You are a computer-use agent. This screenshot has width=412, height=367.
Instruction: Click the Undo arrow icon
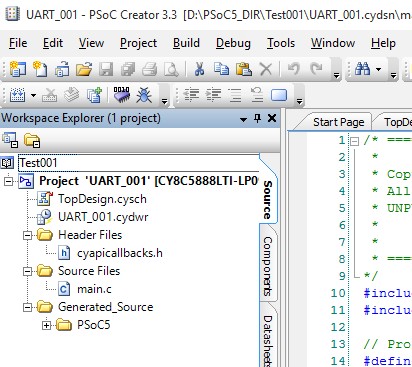[294, 69]
